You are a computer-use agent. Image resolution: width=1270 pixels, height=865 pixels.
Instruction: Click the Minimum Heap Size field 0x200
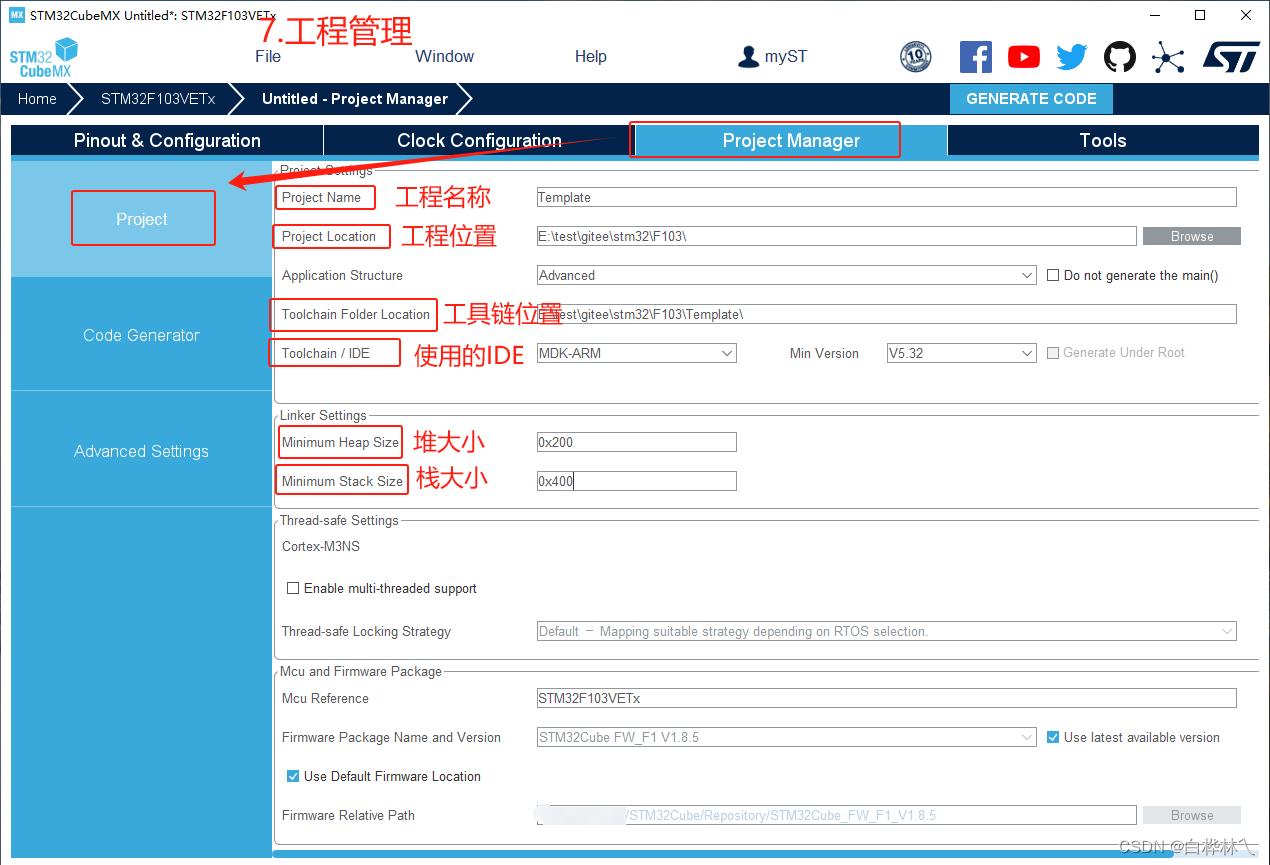pos(637,442)
